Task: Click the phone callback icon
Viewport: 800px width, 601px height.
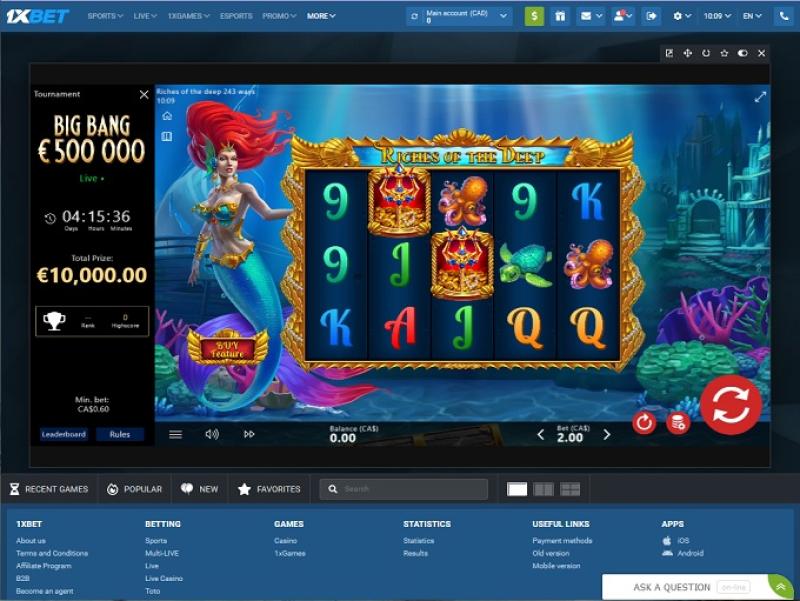Action: [x=784, y=16]
